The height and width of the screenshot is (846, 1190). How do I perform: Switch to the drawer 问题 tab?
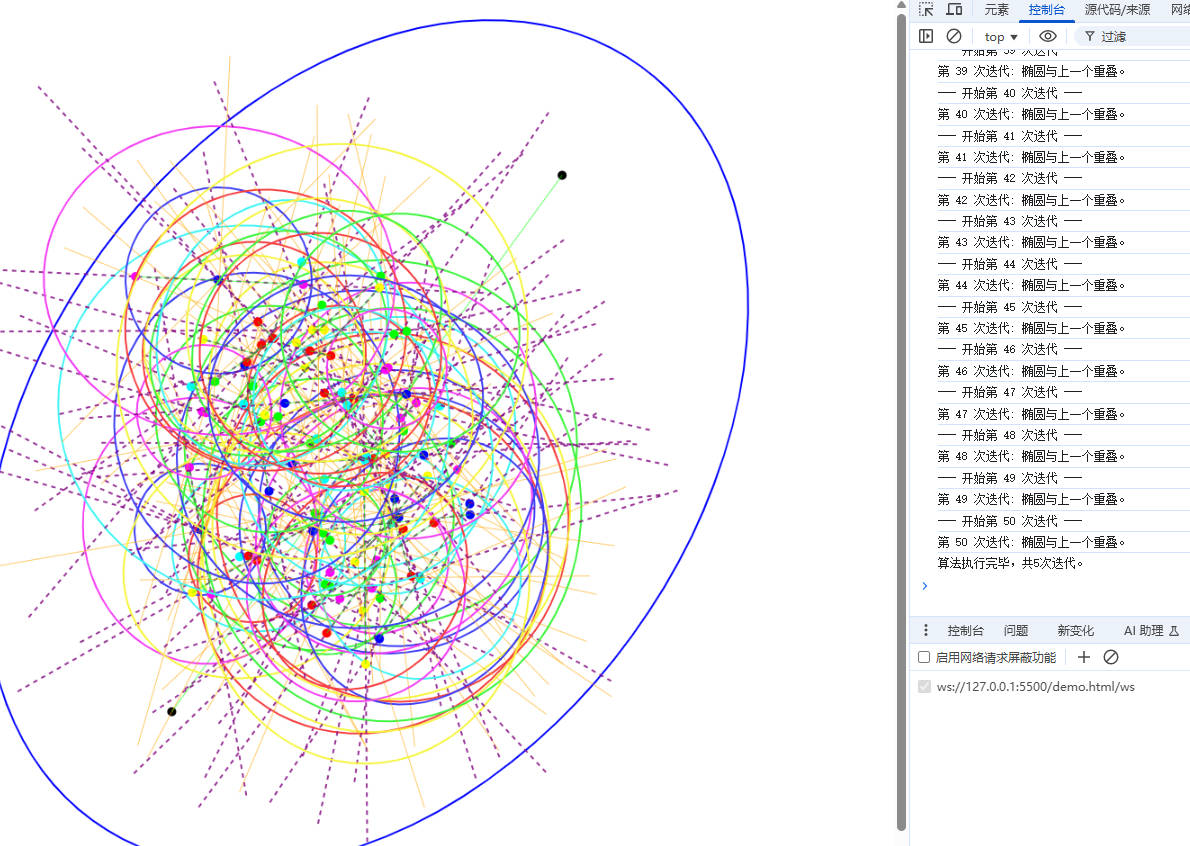[1016, 631]
